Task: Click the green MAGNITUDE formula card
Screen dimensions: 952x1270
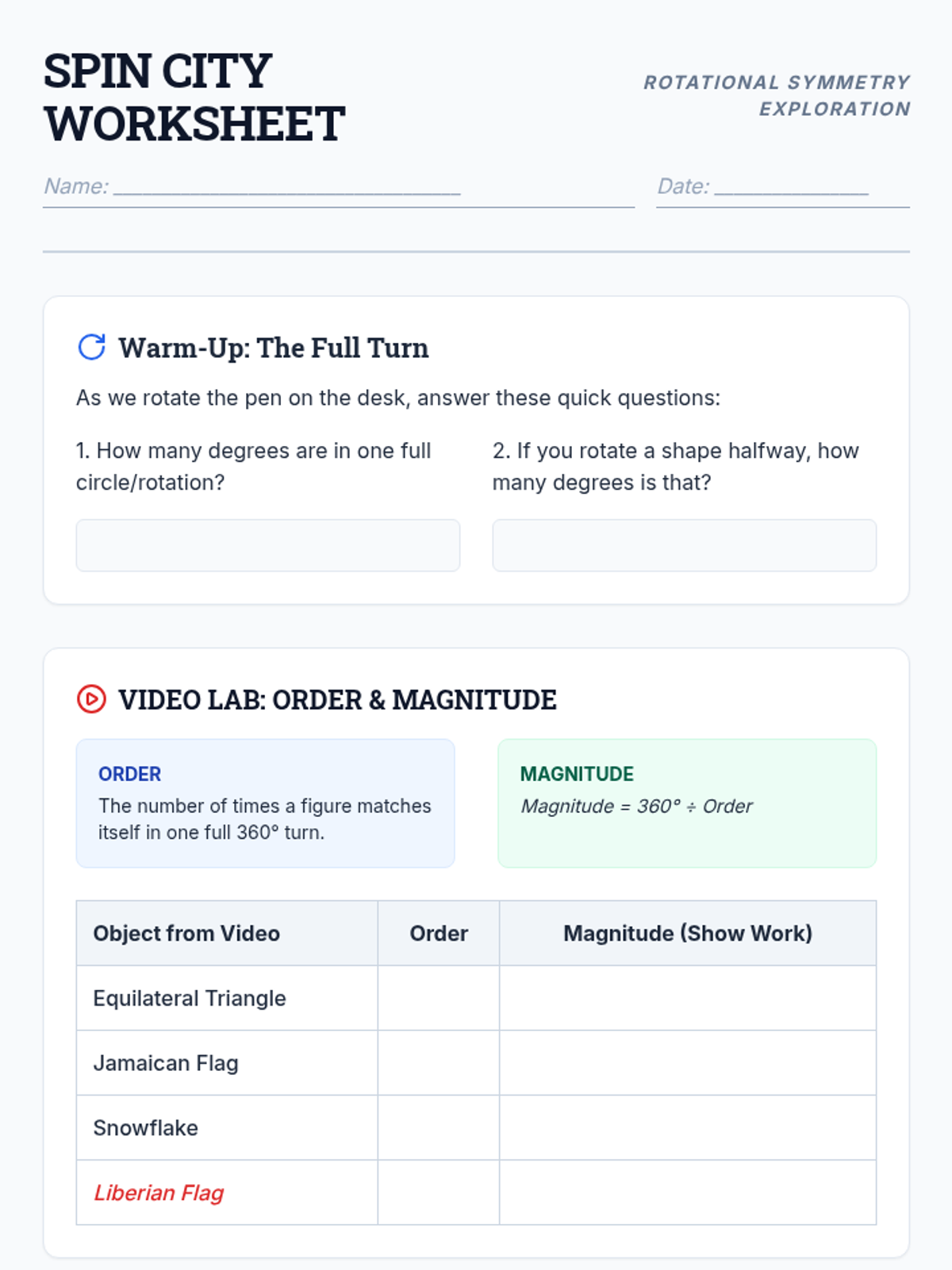Action: coord(687,803)
